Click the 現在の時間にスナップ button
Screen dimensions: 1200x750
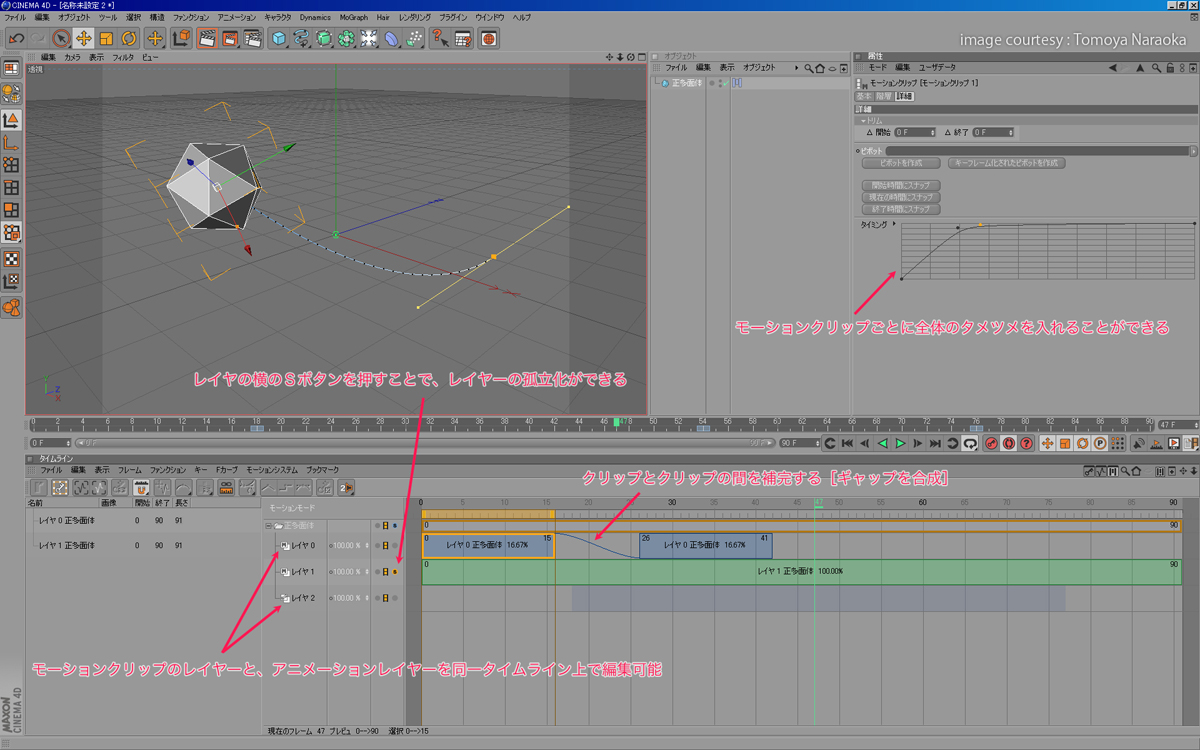pyautogui.click(x=901, y=198)
